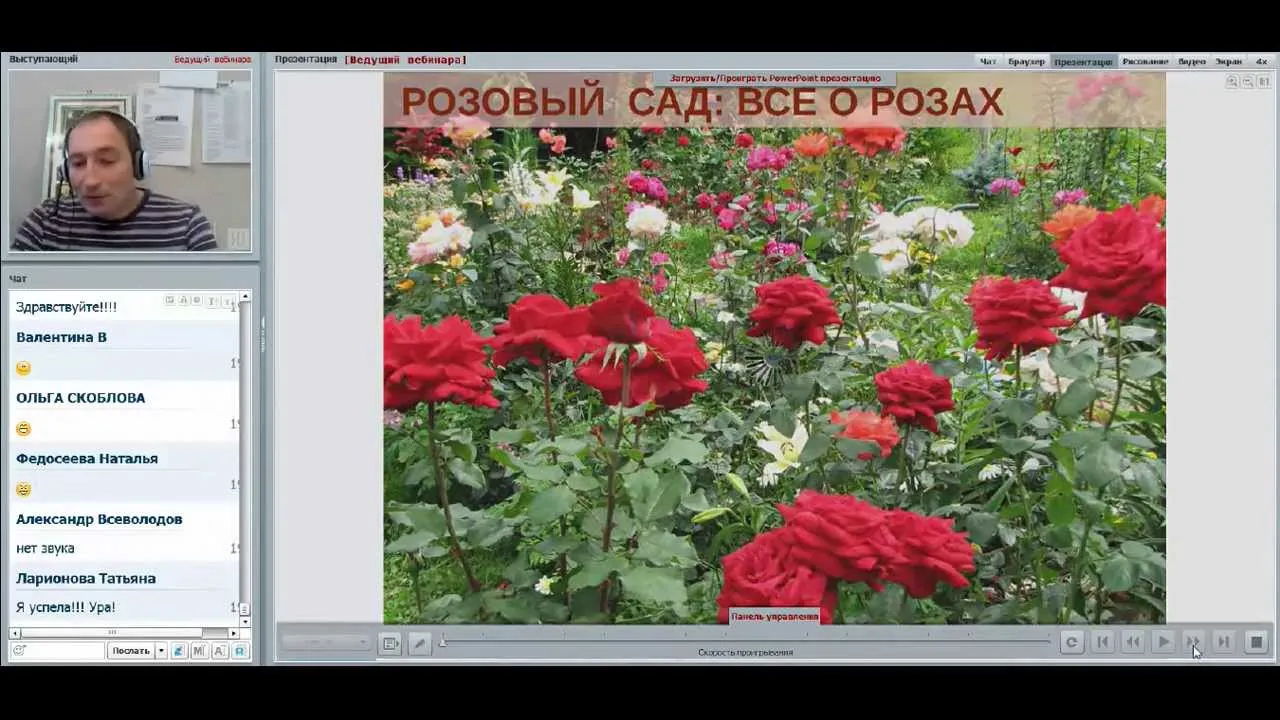The width and height of the screenshot is (1280, 720).
Task: Open the slide list icon beside the pencil
Action: pyautogui.click(x=390, y=644)
